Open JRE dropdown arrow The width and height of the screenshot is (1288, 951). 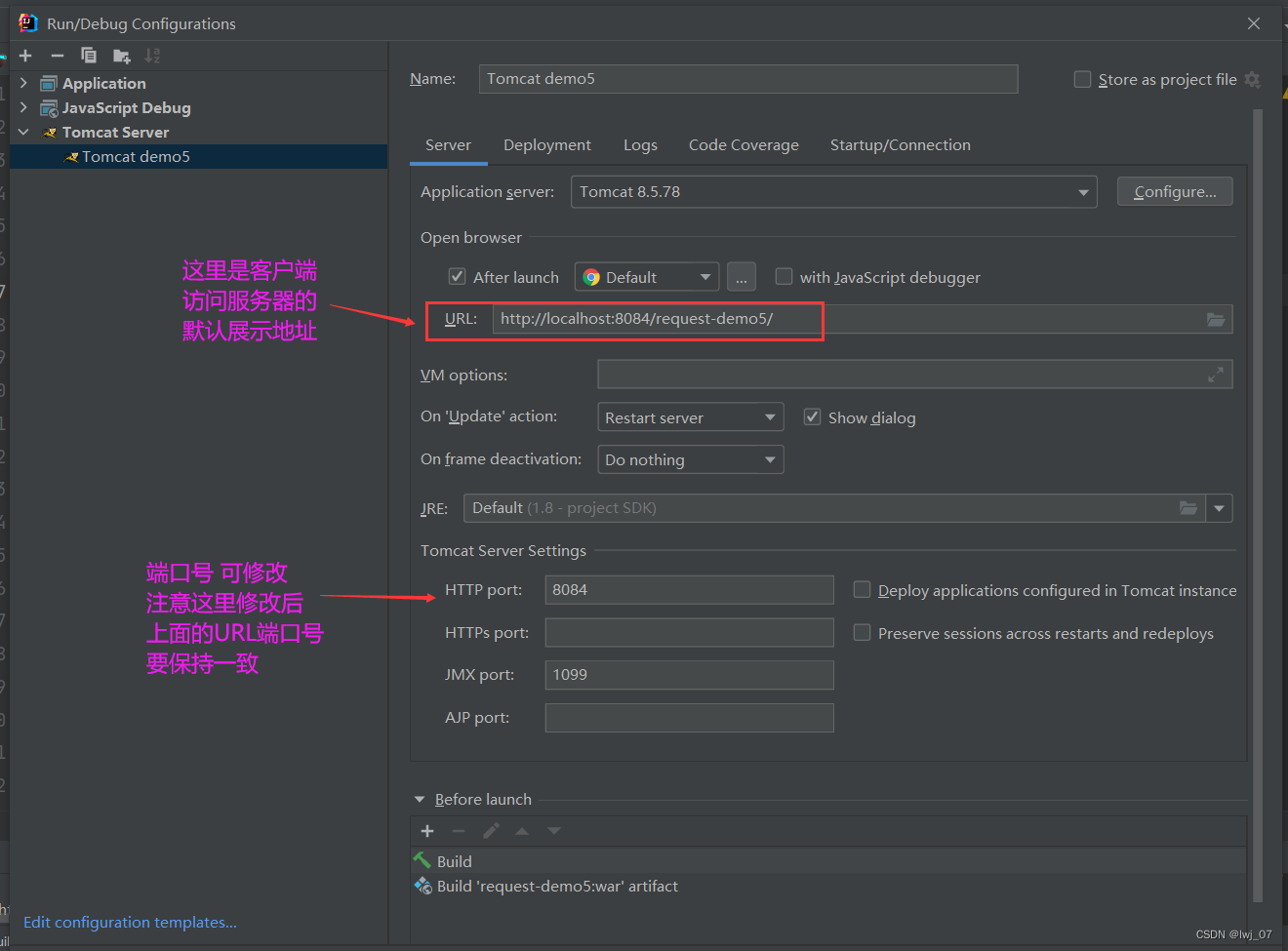coord(1220,508)
